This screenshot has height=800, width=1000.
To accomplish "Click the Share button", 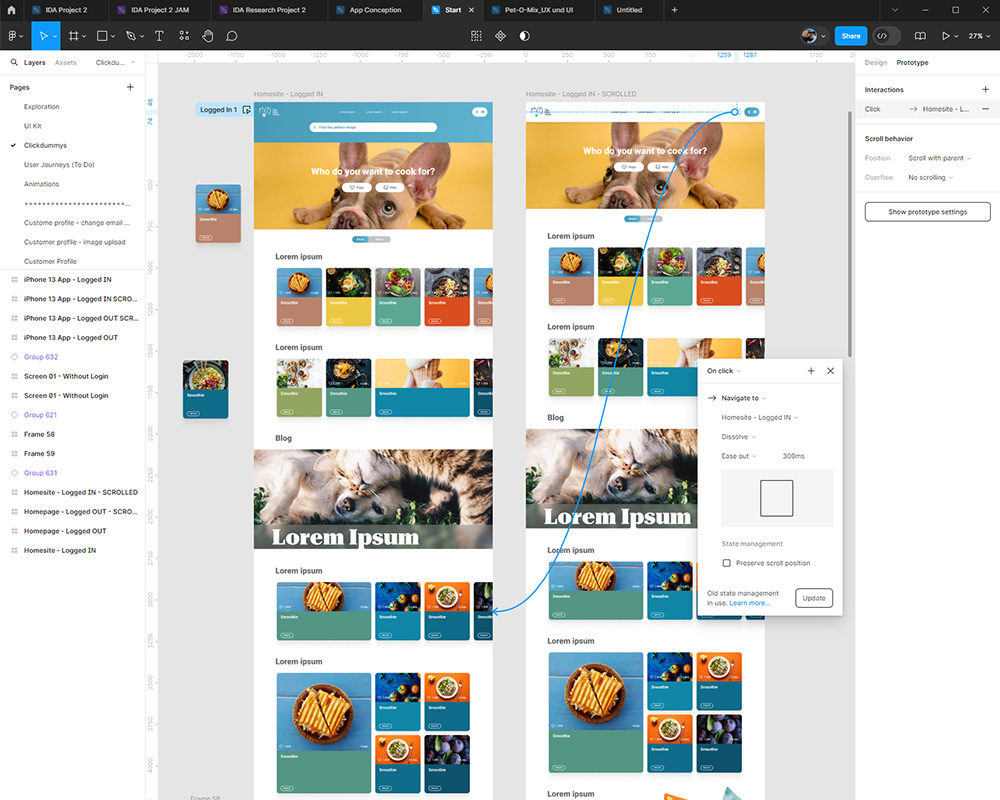I will [x=851, y=36].
